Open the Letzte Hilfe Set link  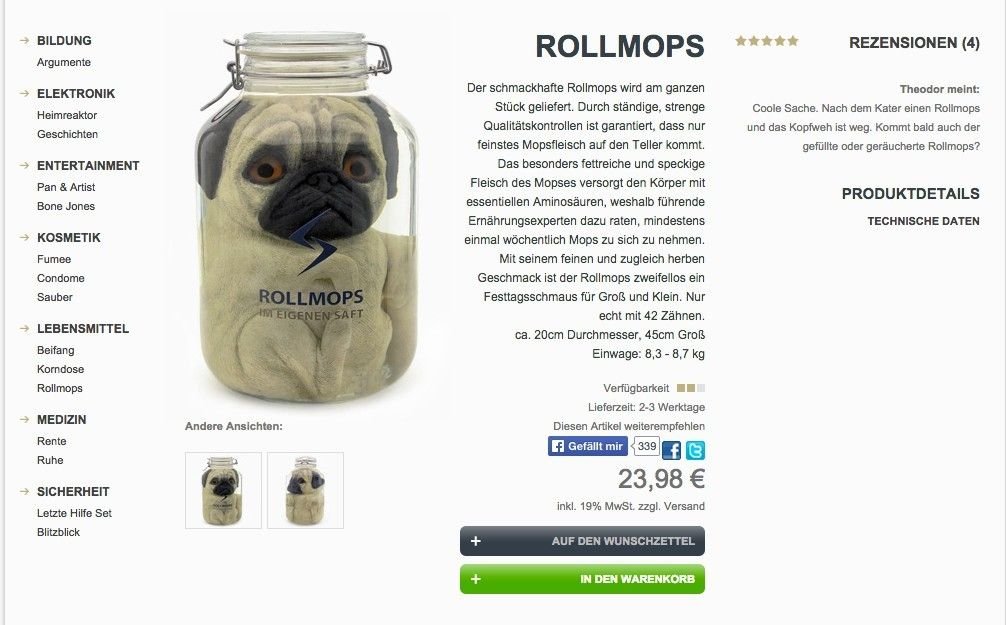pyautogui.click(x=74, y=513)
